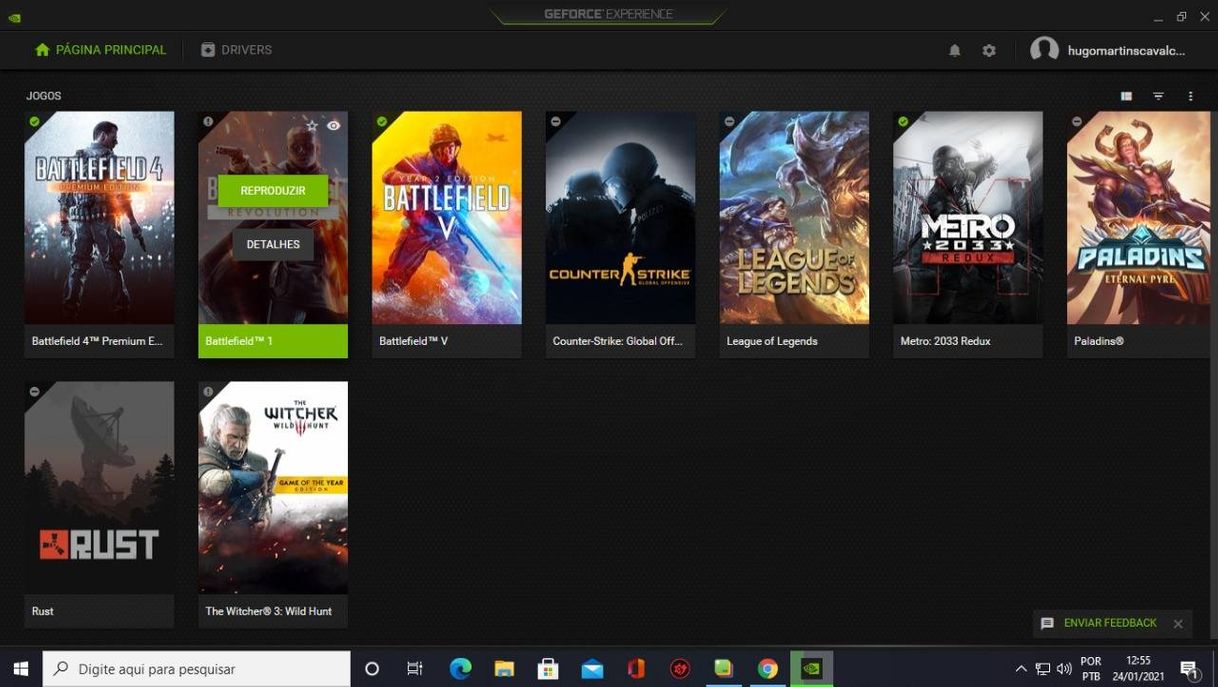1218x687 pixels.
Task: Click the Paladins® title label
Action: [x=1099, y=341]
